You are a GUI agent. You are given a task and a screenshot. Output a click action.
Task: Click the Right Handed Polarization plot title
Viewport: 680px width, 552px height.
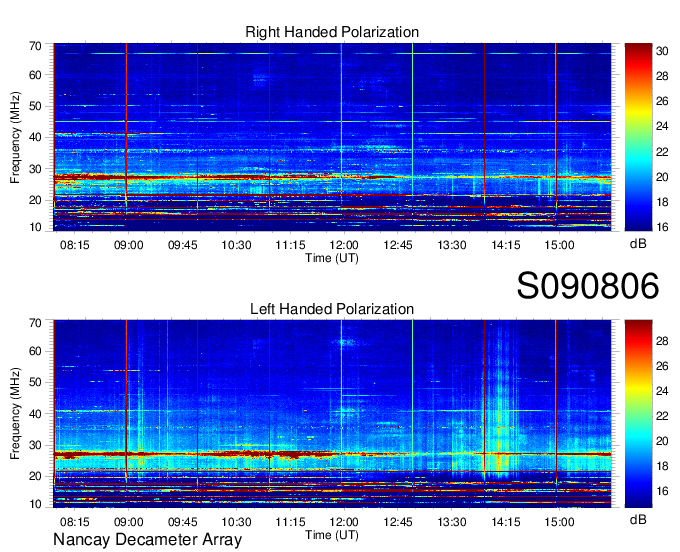pos(332,32)
